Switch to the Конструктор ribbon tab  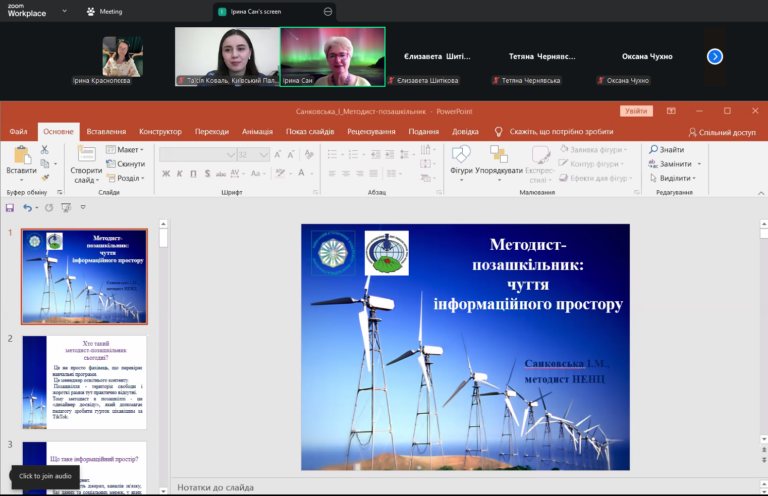(x=160, y=131)
